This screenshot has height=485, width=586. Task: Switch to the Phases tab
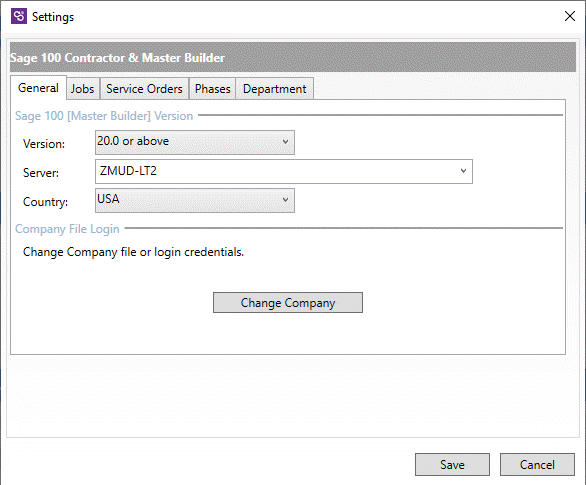[x=213, y=89]
